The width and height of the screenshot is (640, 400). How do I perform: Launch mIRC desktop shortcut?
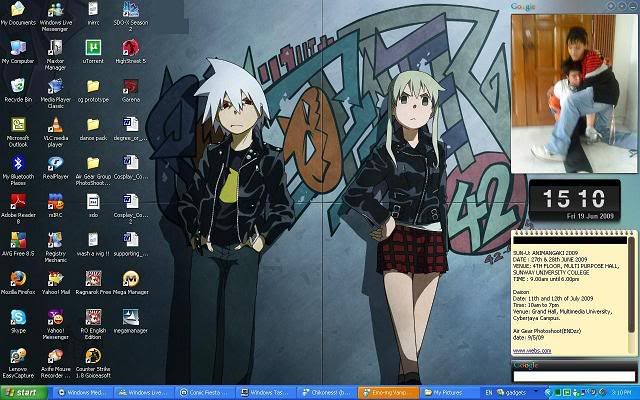[56, 206]
